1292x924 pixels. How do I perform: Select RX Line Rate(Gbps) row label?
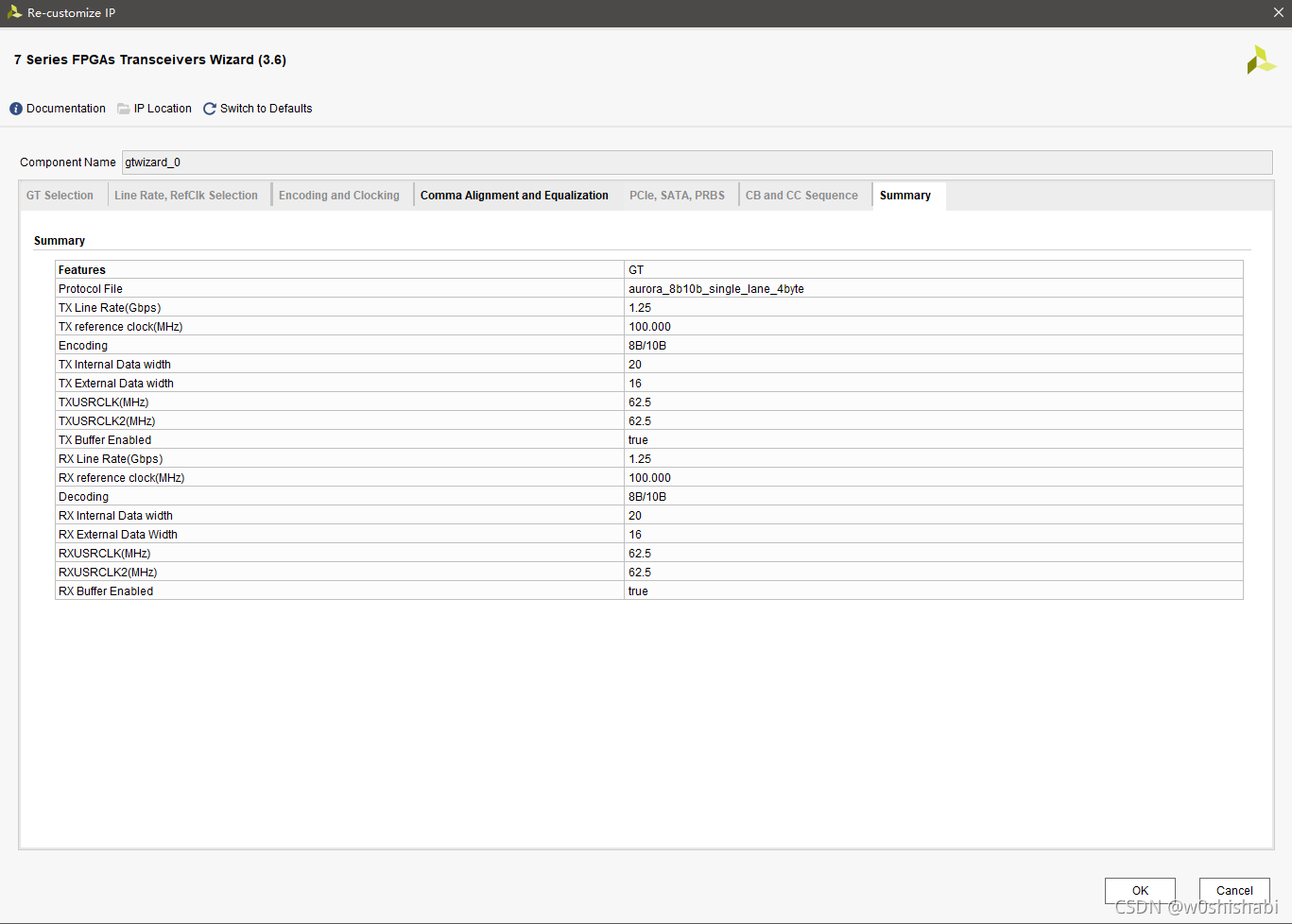pyautogui.click(x=111, y=459)
